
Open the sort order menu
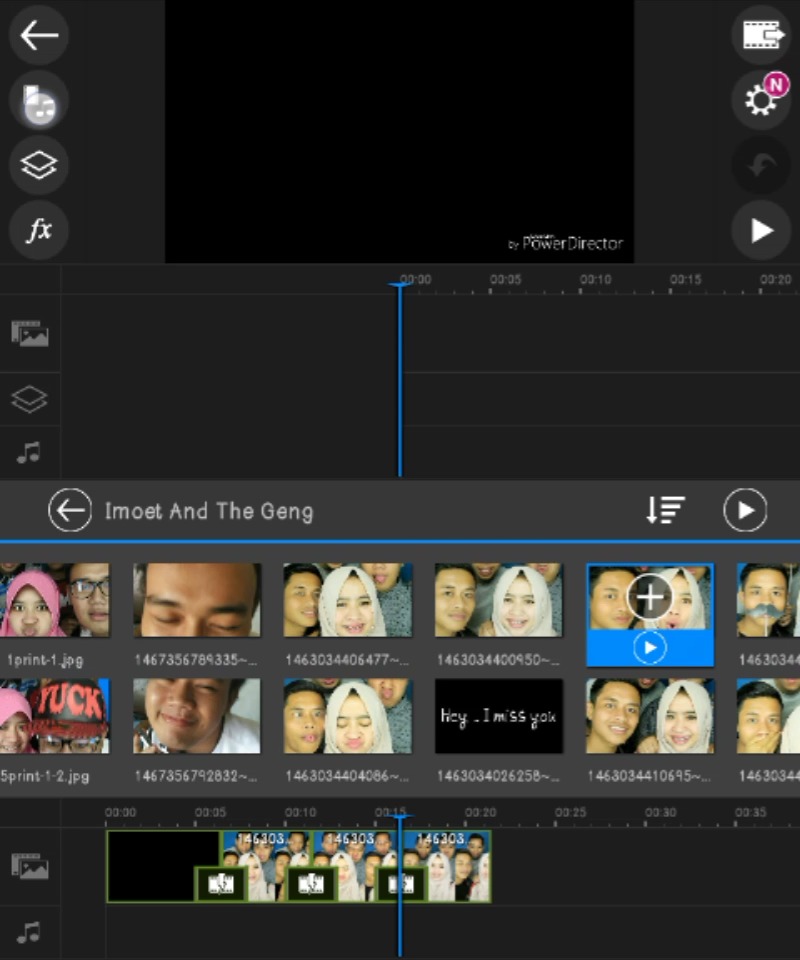665,510
